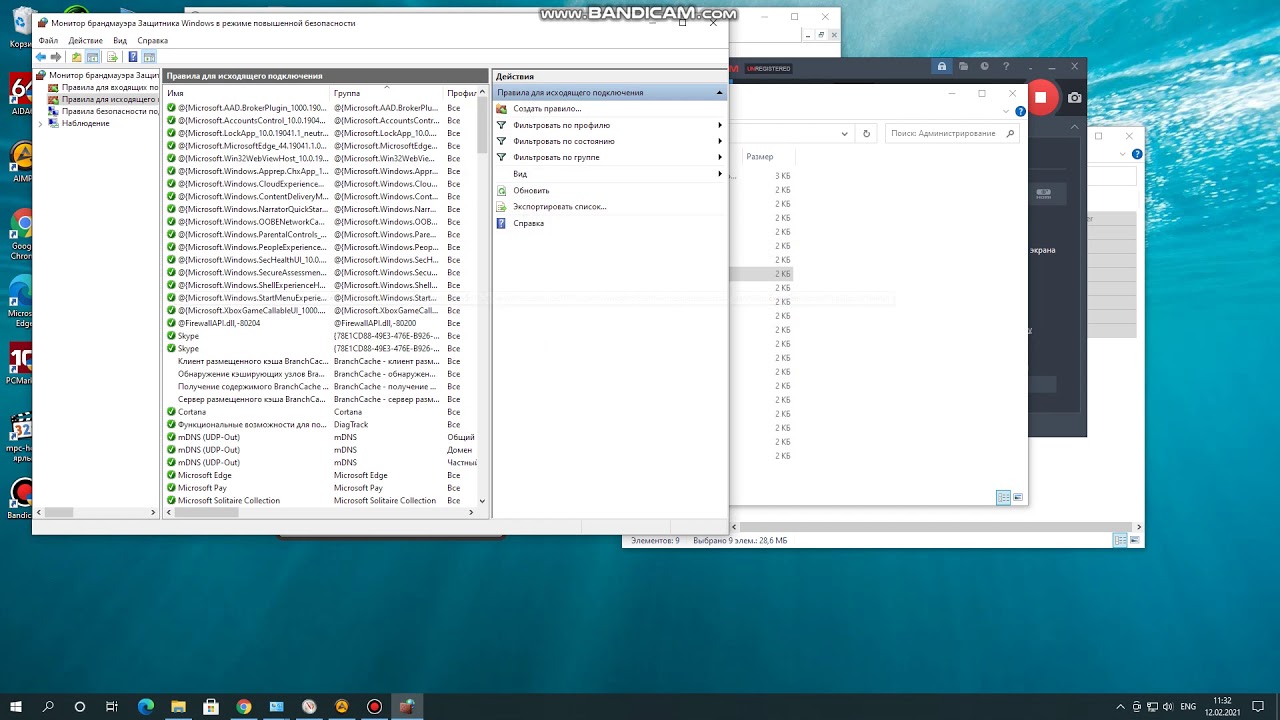Open Фильтровать по профилю submenu arrow
1280x720 pixels.
(719, 125)
